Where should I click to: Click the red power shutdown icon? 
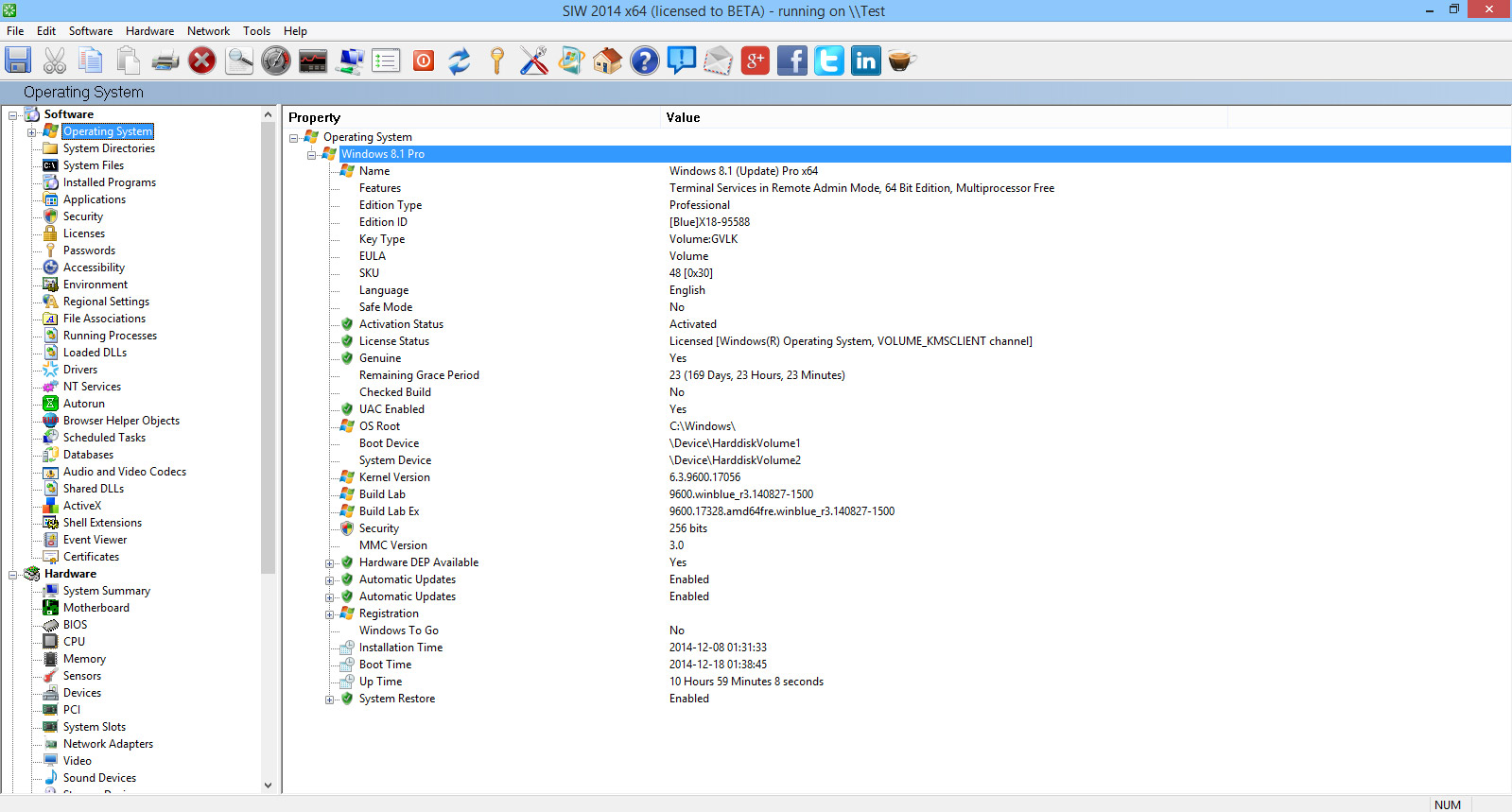pyautogui.click(x=424, y=60)
